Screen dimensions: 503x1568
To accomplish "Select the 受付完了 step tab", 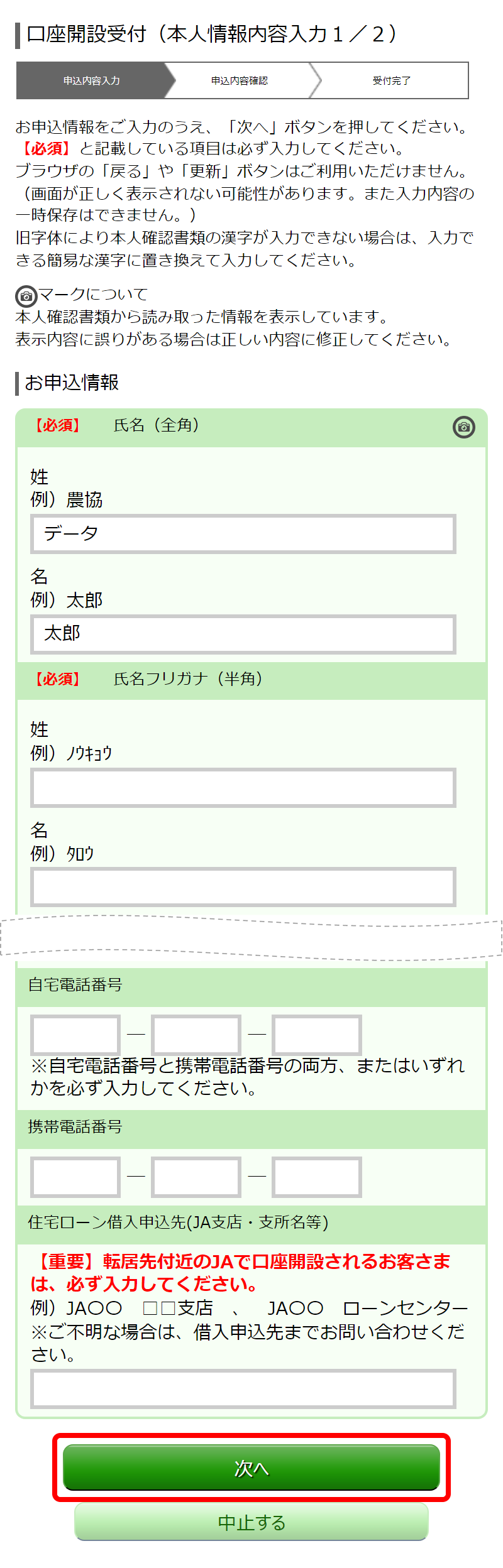I will [391, 80].
